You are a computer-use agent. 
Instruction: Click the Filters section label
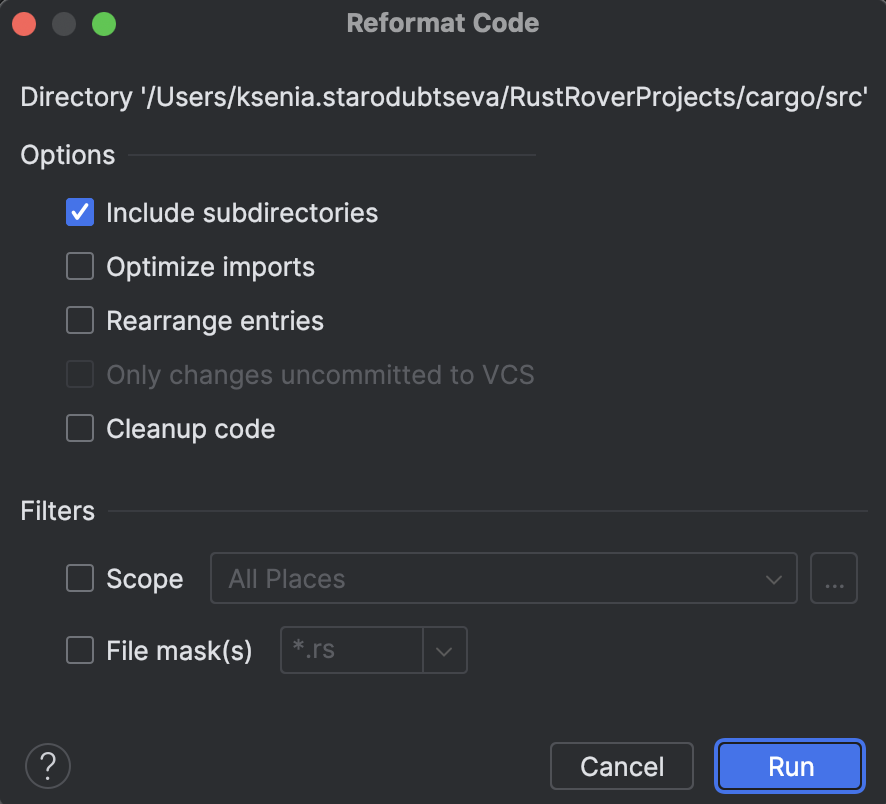tap(57, 511)
